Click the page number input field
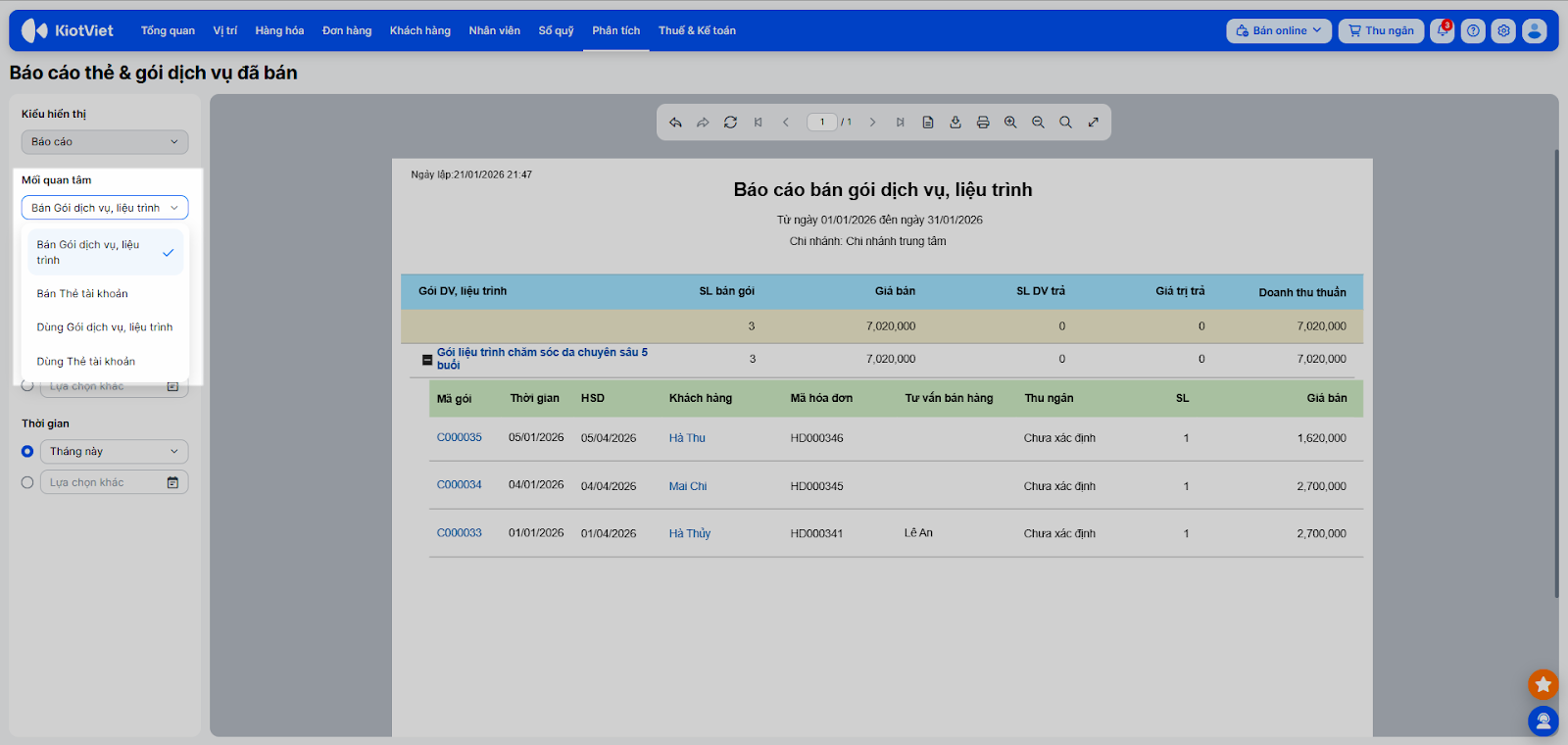 coord(821,123)
